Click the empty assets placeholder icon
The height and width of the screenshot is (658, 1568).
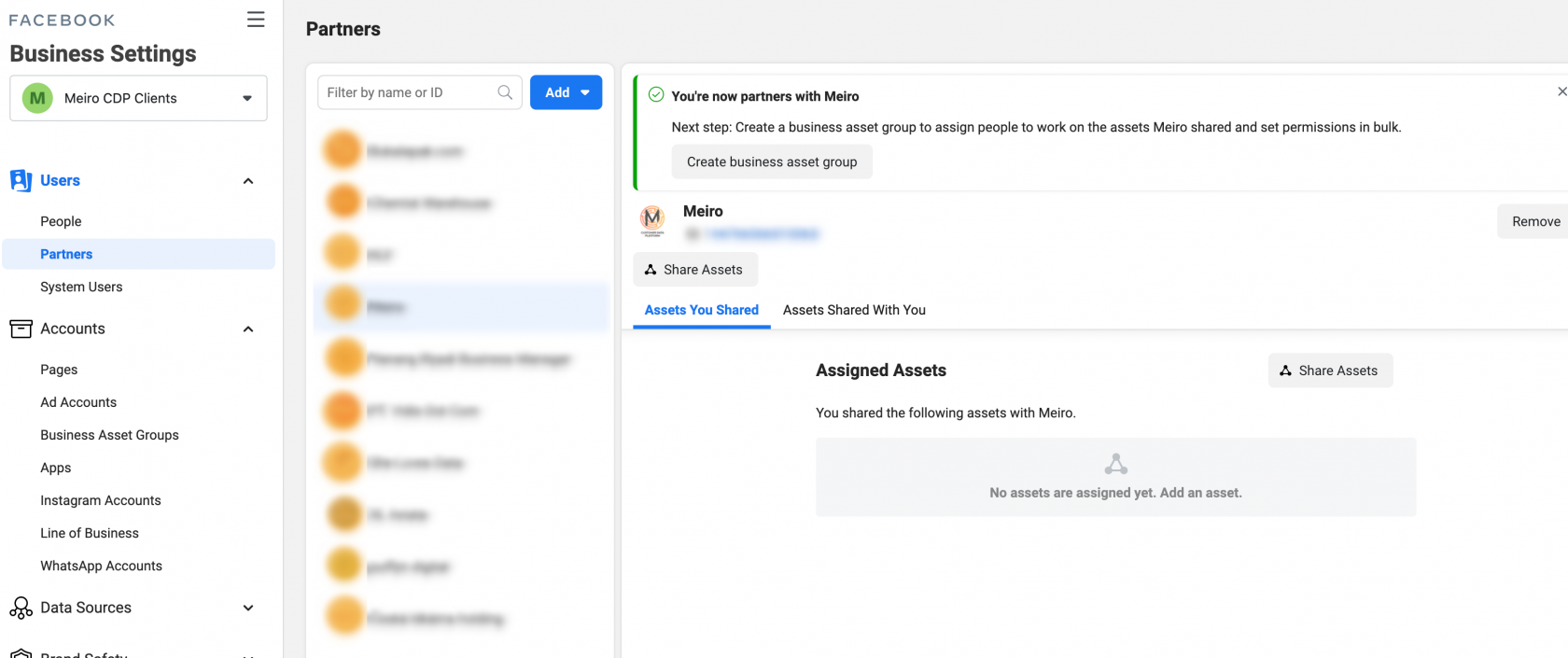(1116, 464)
